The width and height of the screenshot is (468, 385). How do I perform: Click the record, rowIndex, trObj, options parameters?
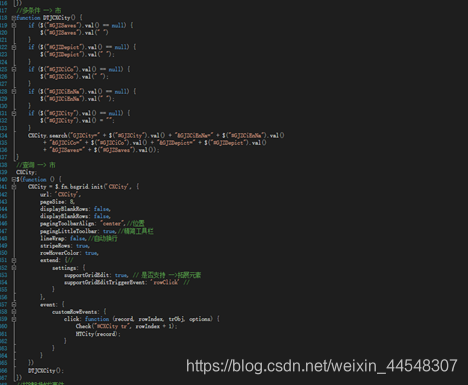pyautogui.click(x=163, y=319)
